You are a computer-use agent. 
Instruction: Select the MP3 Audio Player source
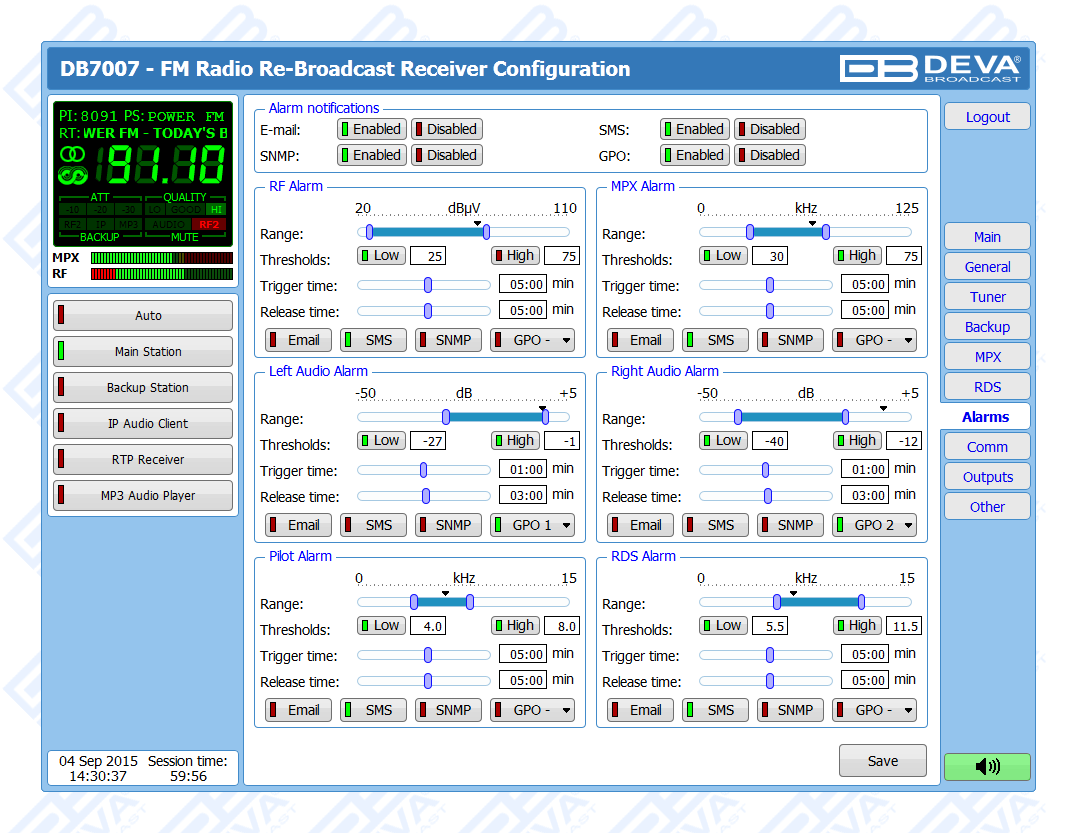coord(143,496)
